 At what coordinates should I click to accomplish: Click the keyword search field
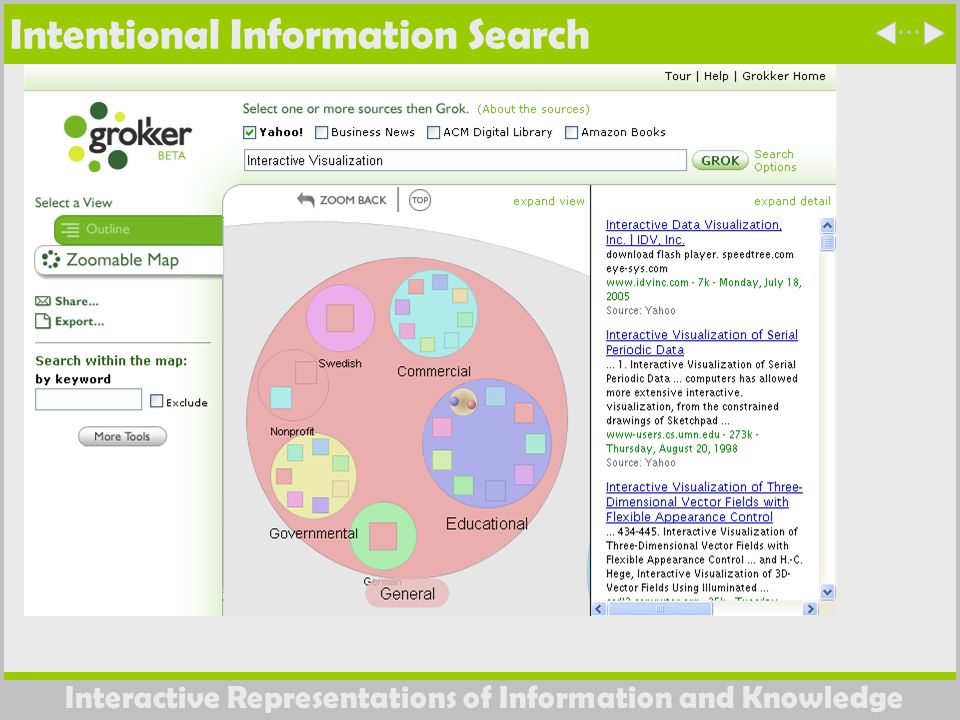coord(88,399)
